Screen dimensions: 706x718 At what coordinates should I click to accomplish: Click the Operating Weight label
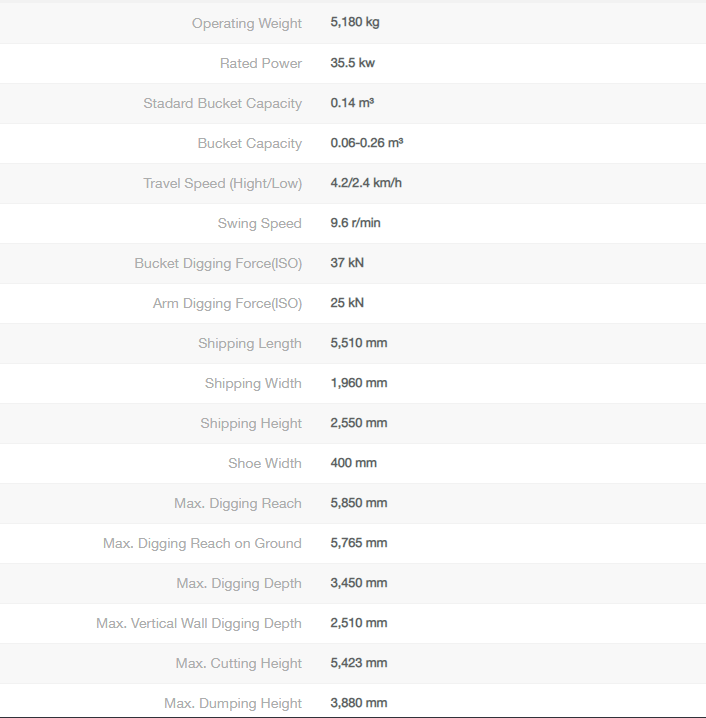[246, 23]
